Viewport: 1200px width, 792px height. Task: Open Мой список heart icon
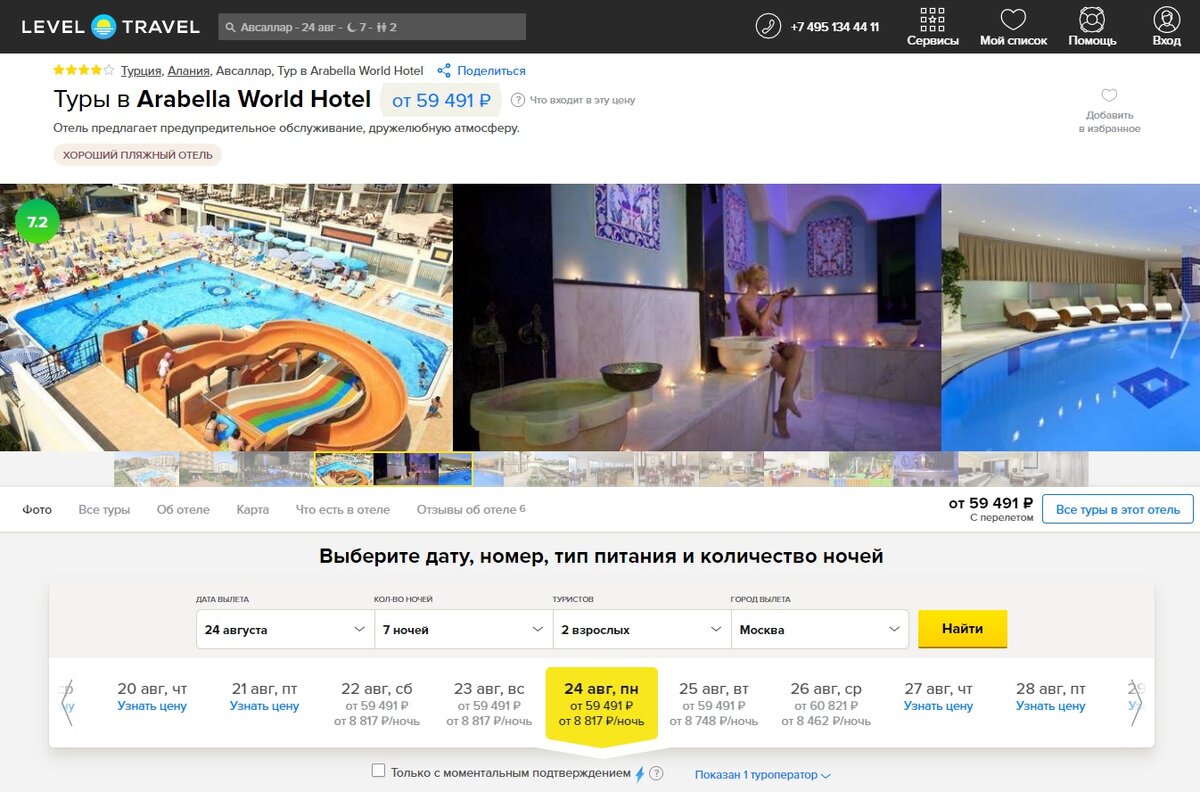click(1013, 19)
